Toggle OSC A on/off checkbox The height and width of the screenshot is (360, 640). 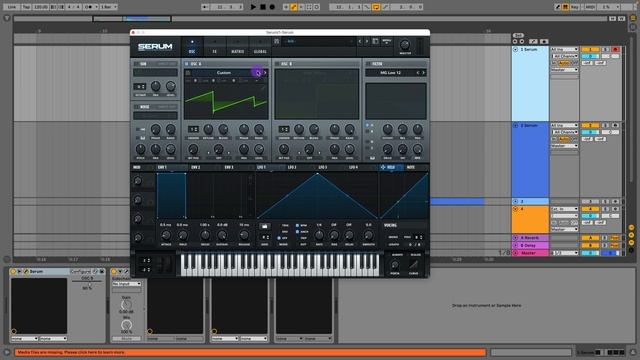(x=187, y=64)
